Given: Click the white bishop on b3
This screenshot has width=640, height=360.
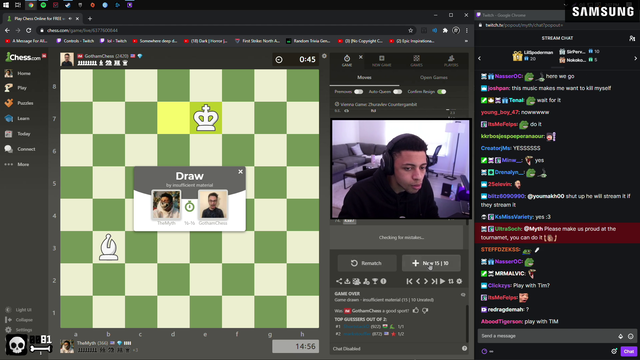Looking at the screenshot, I should click(x=109, y=247).
